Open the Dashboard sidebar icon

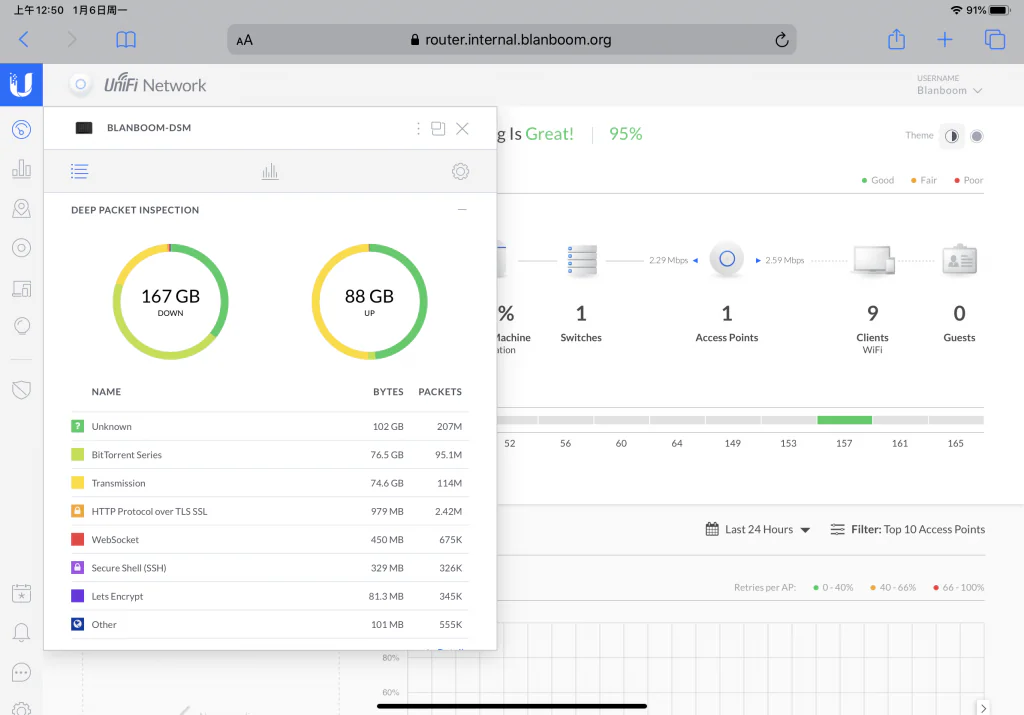point(22,129)
